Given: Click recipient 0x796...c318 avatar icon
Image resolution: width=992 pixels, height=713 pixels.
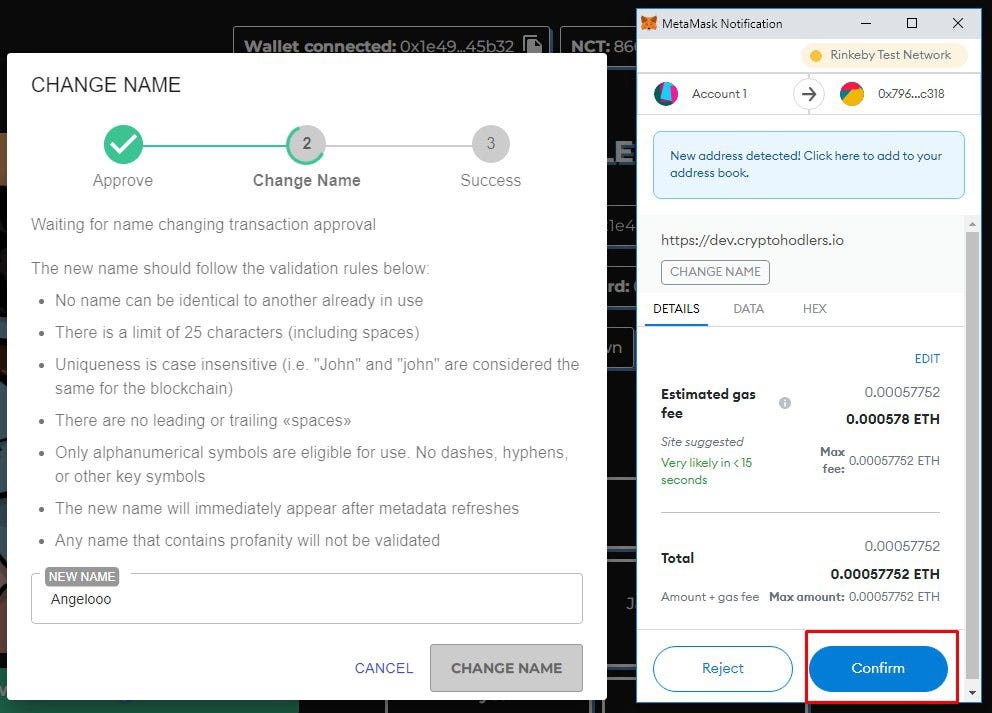Looking at the screenshot, I should tap(852, 94).
